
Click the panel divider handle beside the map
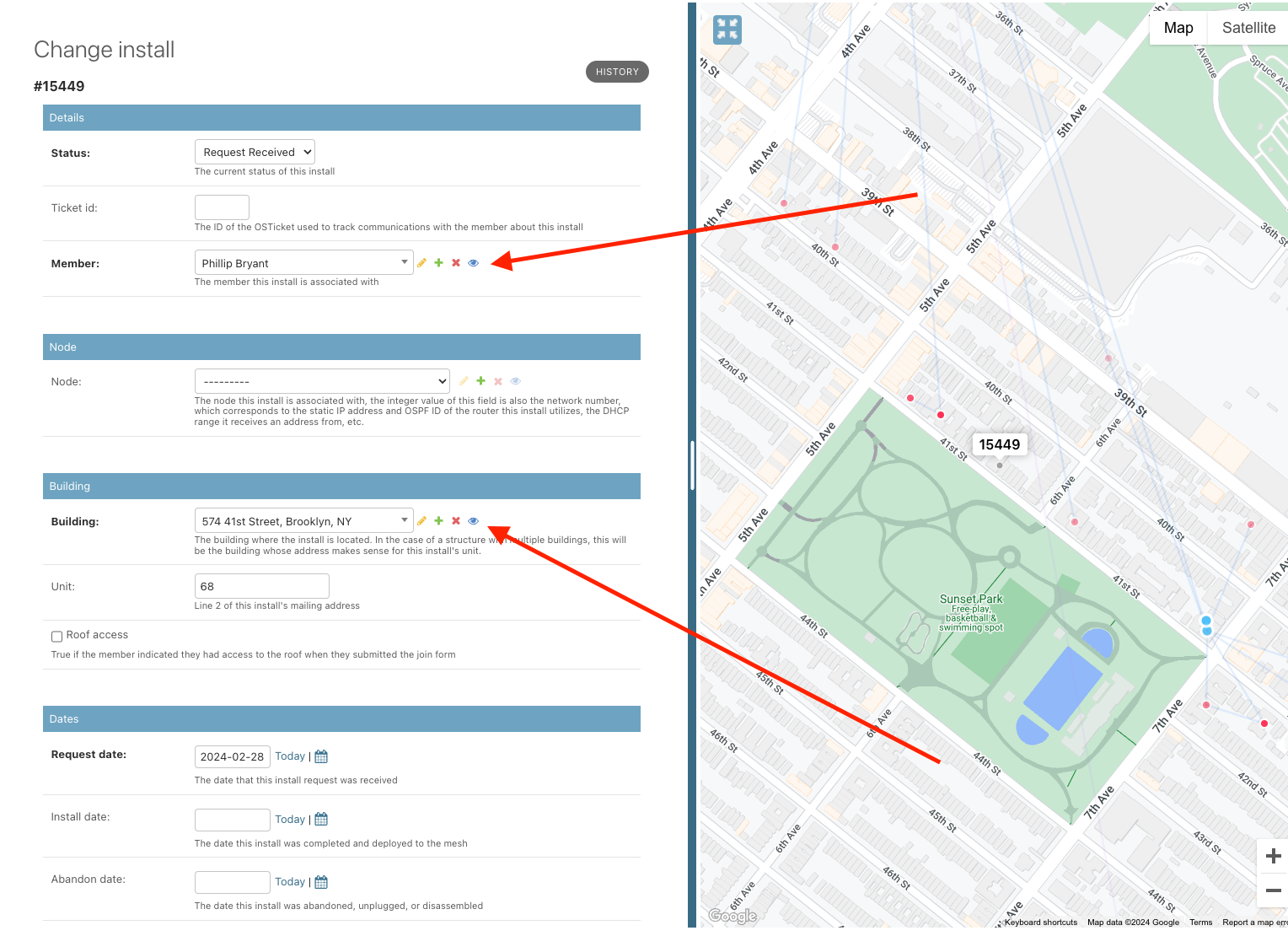tap(692, 465)
